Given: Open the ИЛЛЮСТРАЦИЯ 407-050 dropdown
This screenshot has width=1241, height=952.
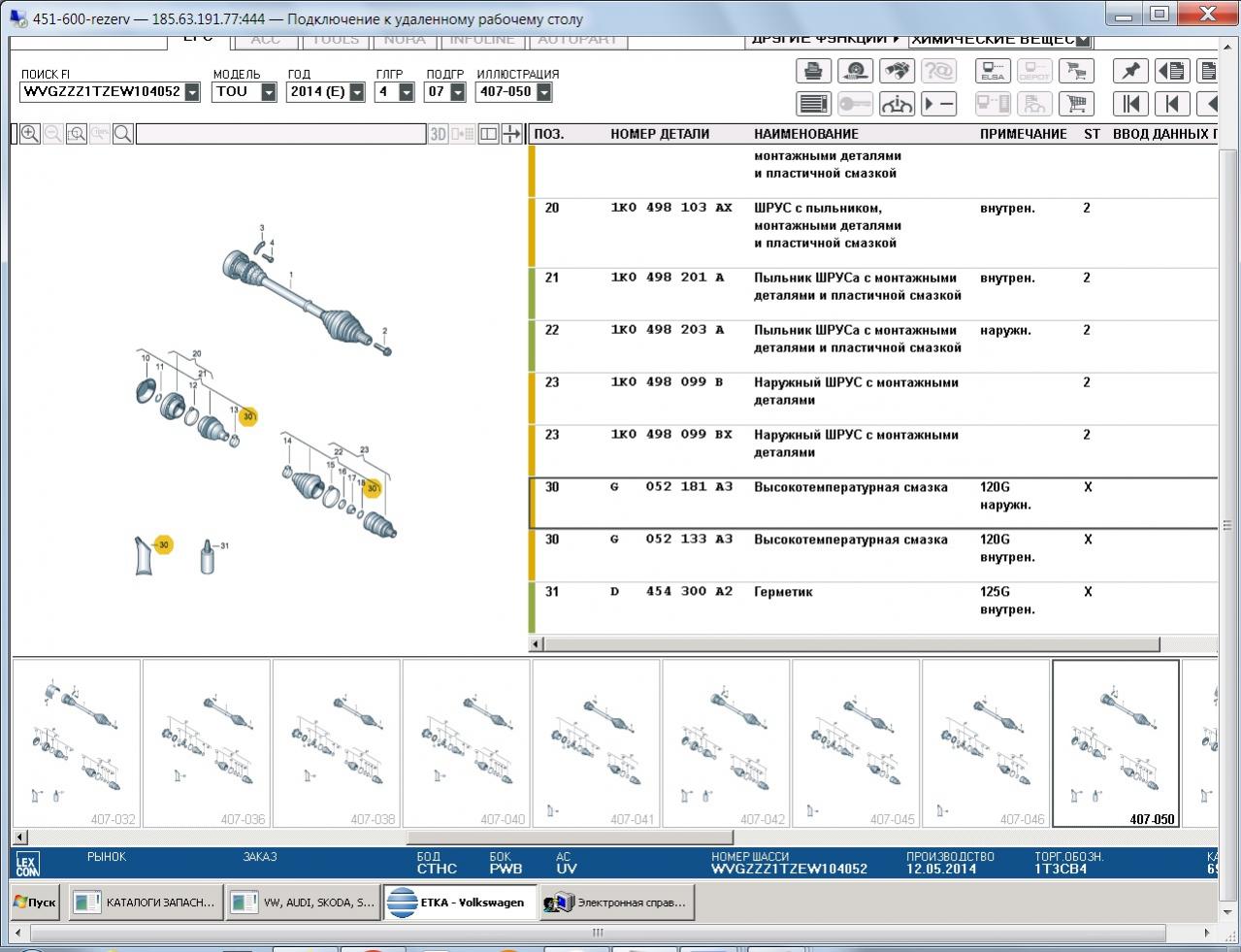Looking at the screenshot, I should pos(543,91).
